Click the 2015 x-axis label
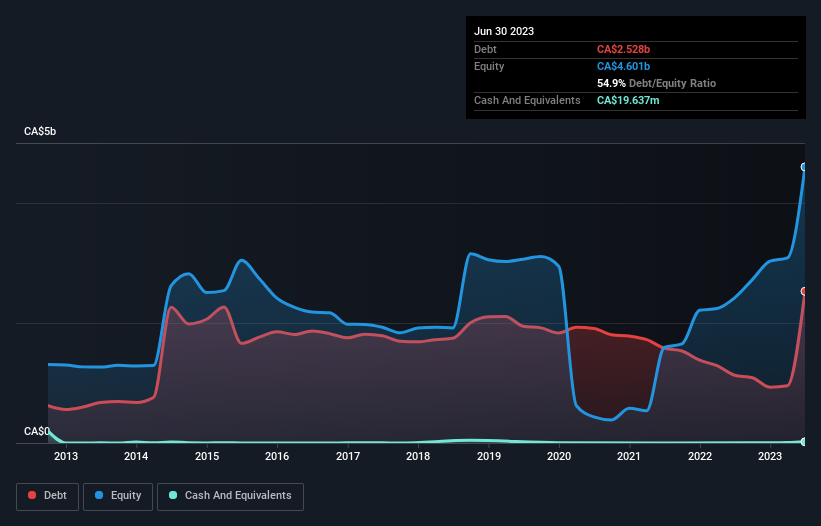Viewport: 821px width, 526px height. [207, 456]
